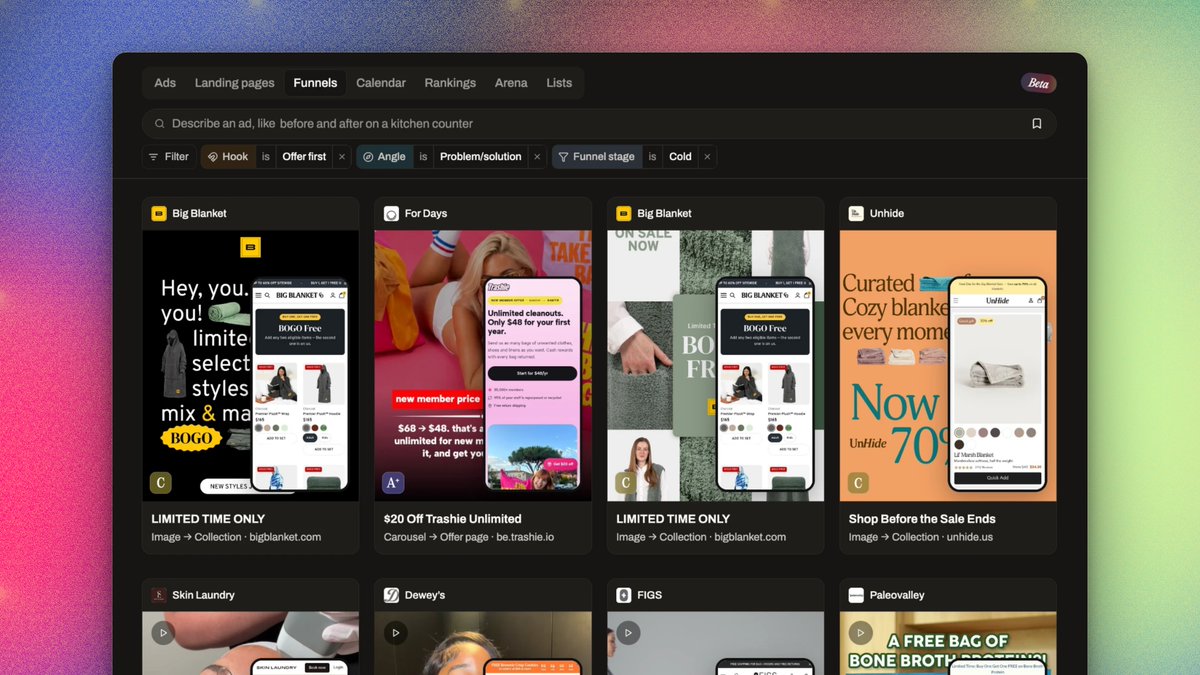Focus the ad description search field
The image size is (1200, 675).
tap(599, 124)
